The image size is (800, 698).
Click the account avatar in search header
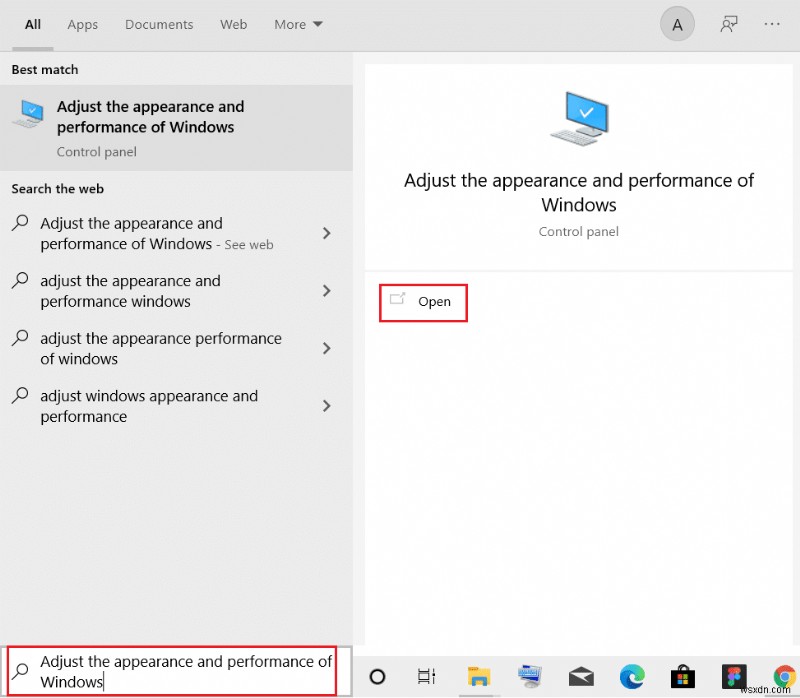(677, 24)
